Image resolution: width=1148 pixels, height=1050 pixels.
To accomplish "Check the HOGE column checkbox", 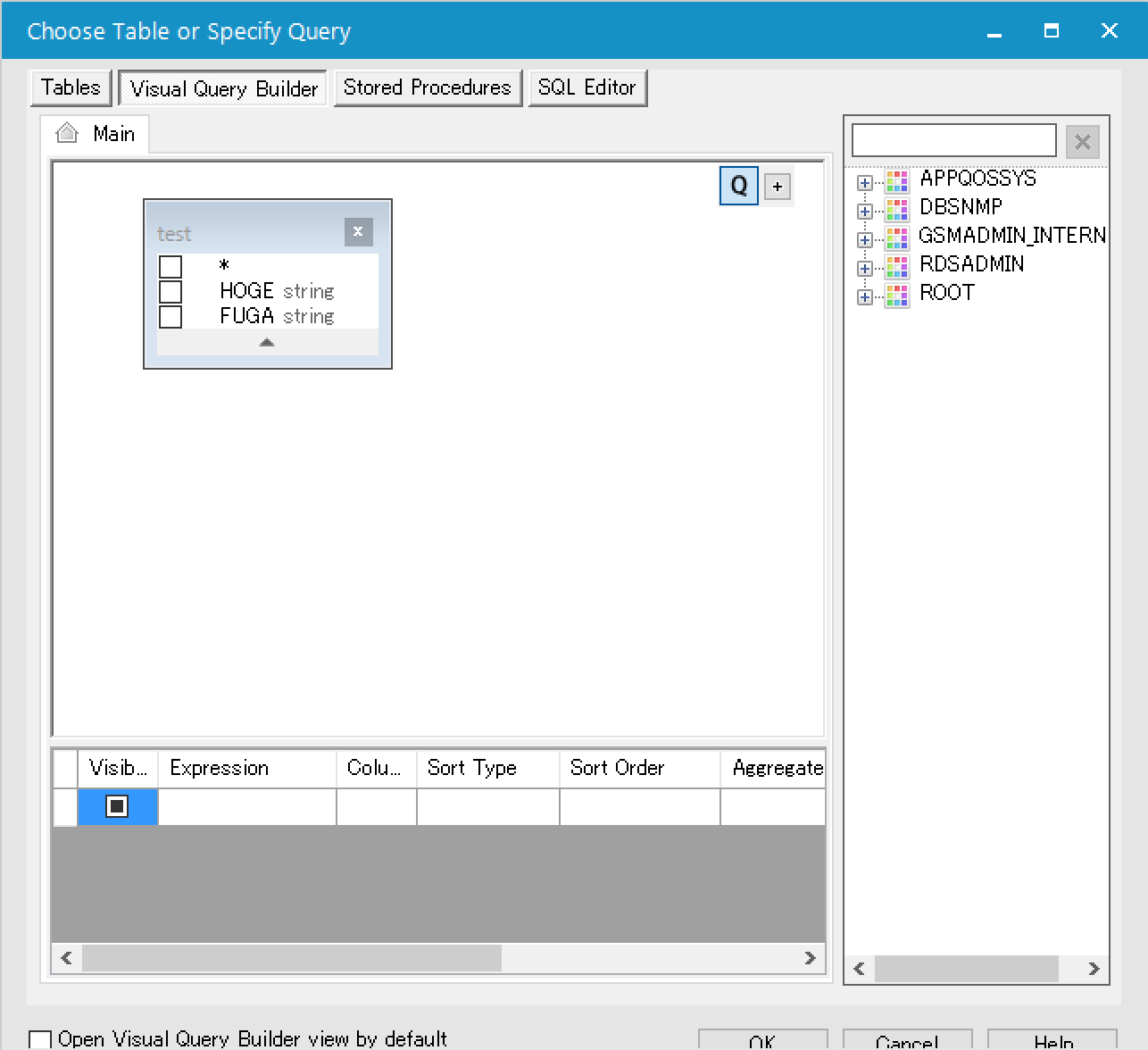I will (171, 292).
